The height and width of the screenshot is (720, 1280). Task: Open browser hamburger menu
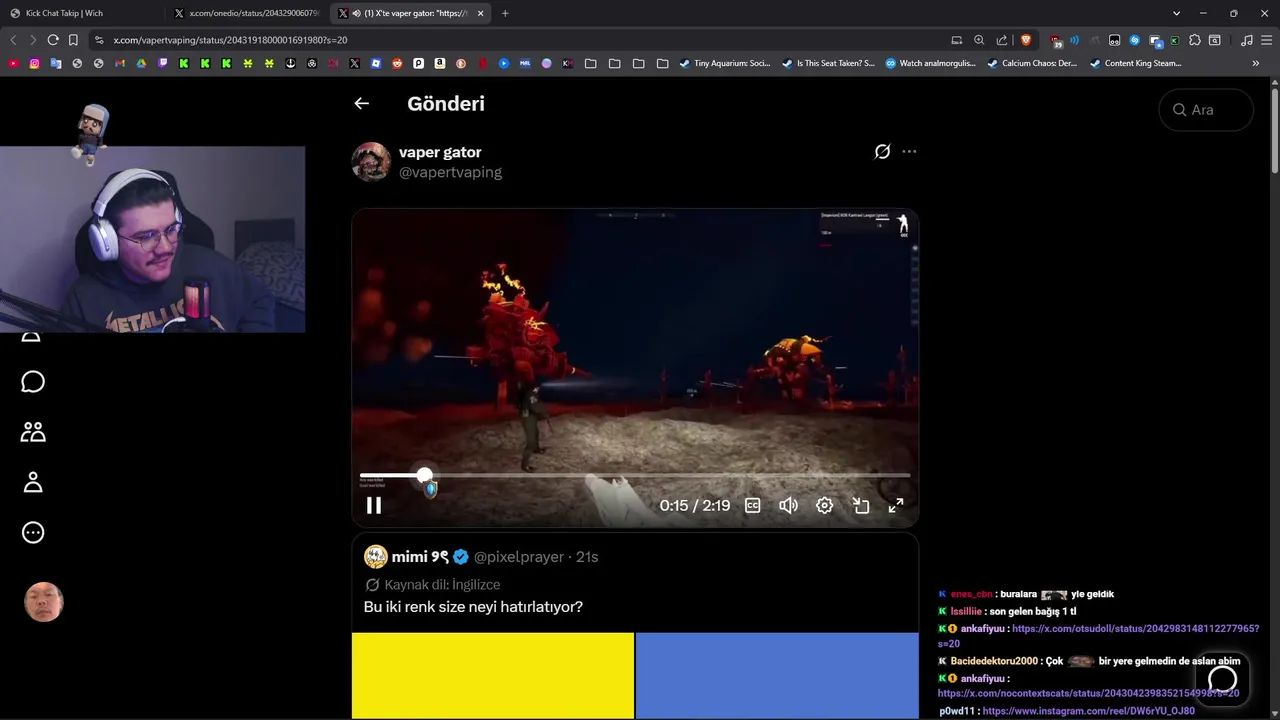[1266, 40]
